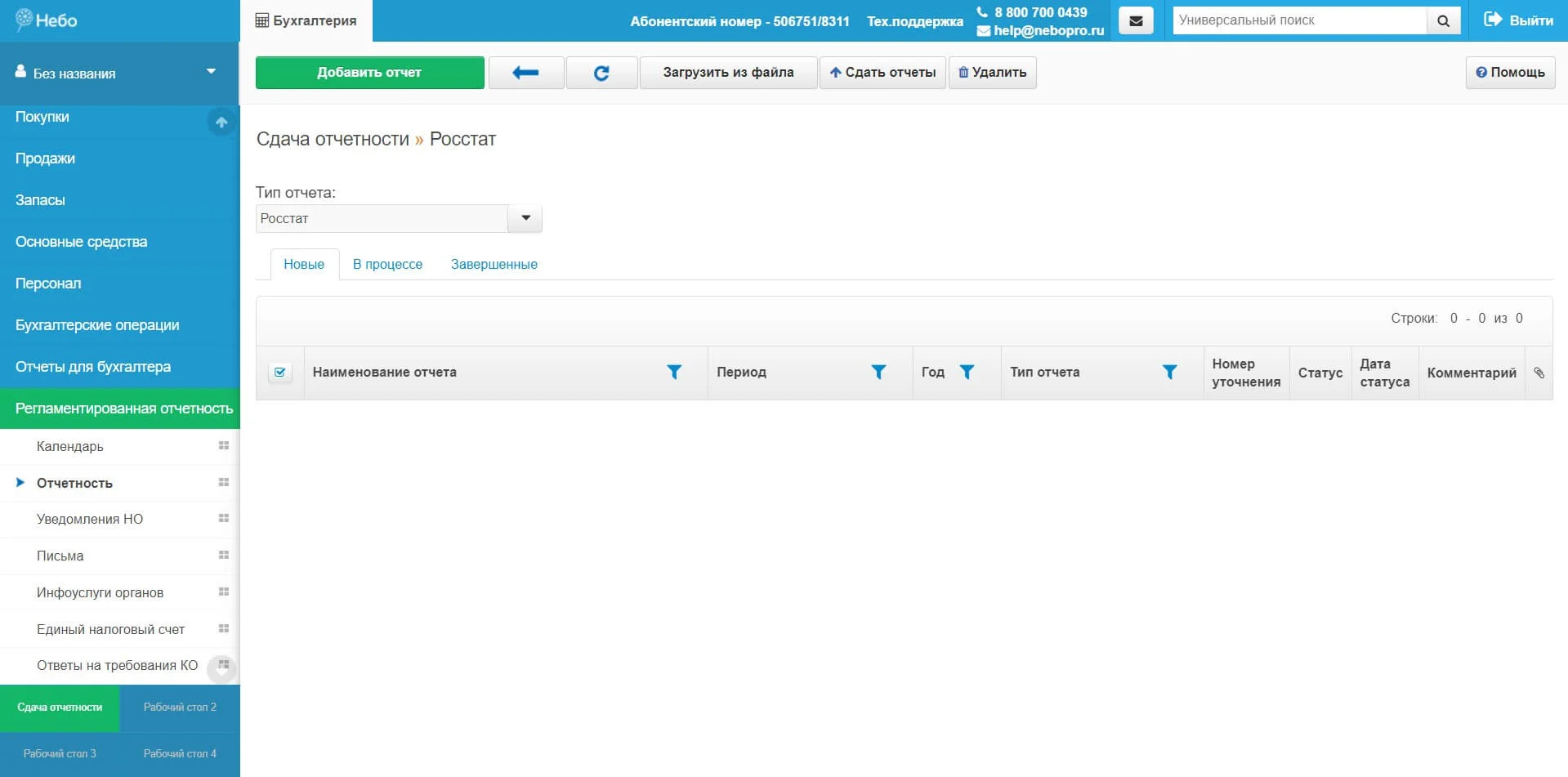This screenshot has height=777, width=1568.
Task: Click the Удалить button
Action: click(992, 73)
